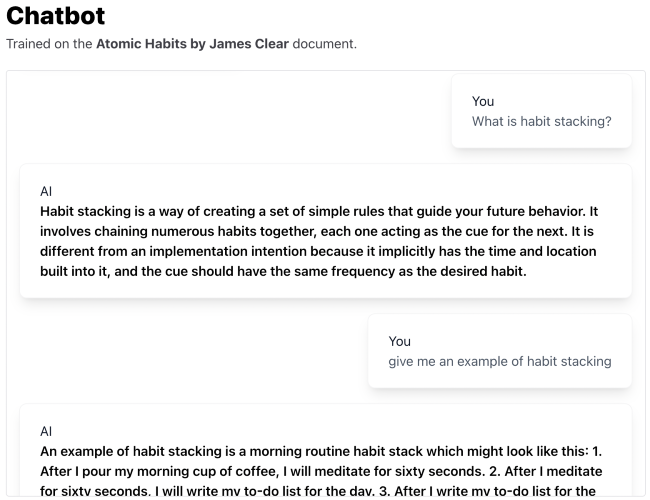The image size is (650, 500).
Task: Click "give me an example of habit stacking" message
Action: (x=499, y=361)
